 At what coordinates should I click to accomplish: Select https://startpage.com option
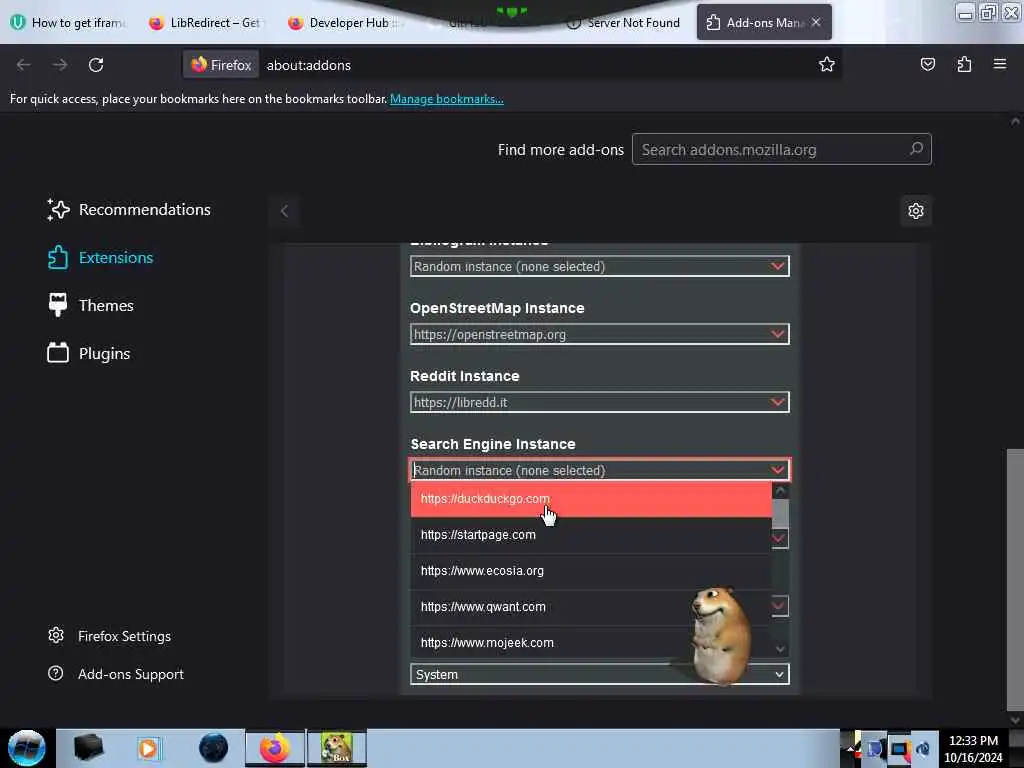pyautogui.click(x=591, y=535)
